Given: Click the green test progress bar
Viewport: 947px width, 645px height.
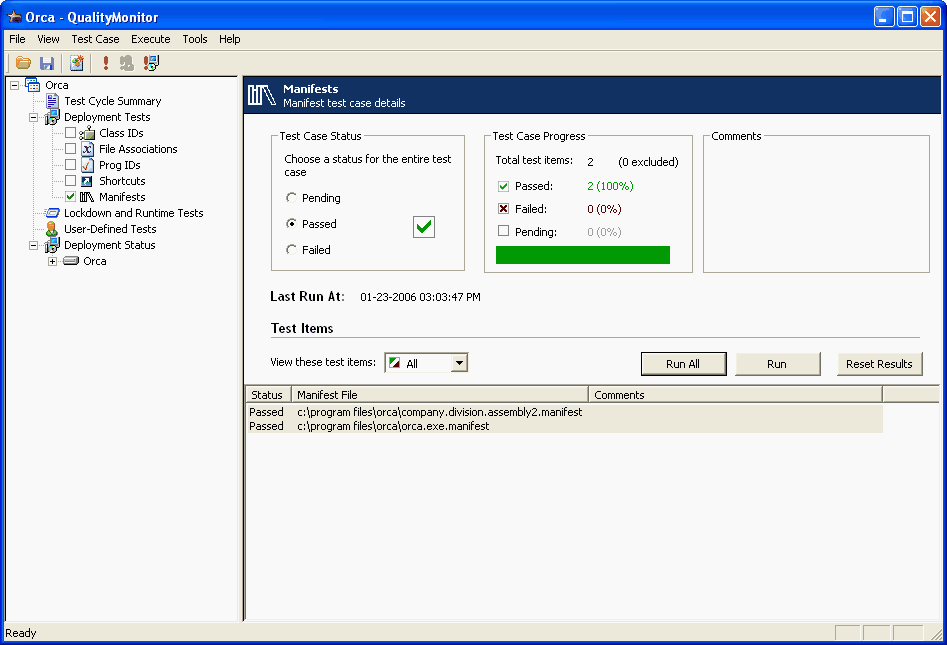Looking at the screenshot, I should [x=582, y=255].
